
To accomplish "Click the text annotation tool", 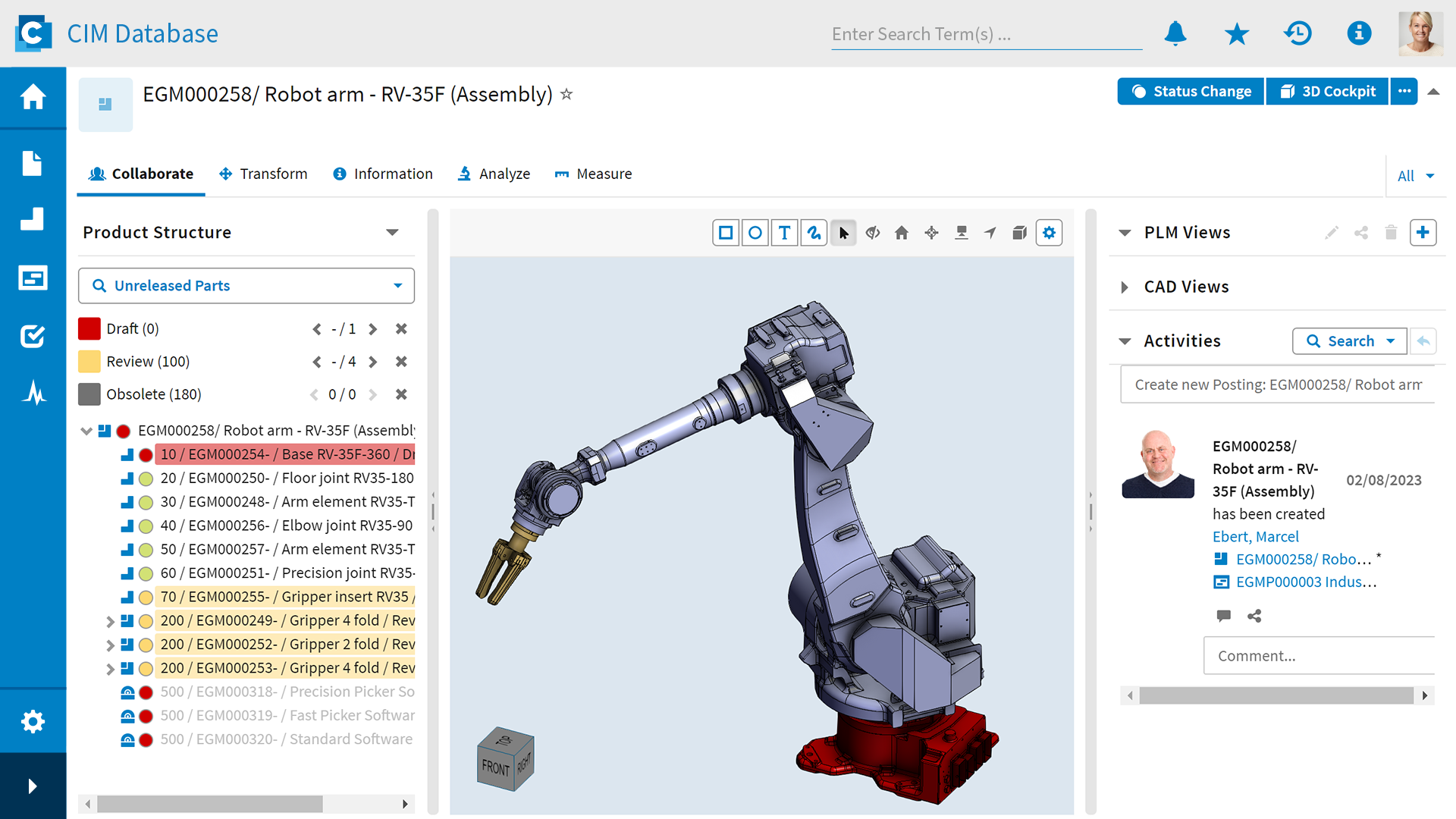I will tap(784, 233).
